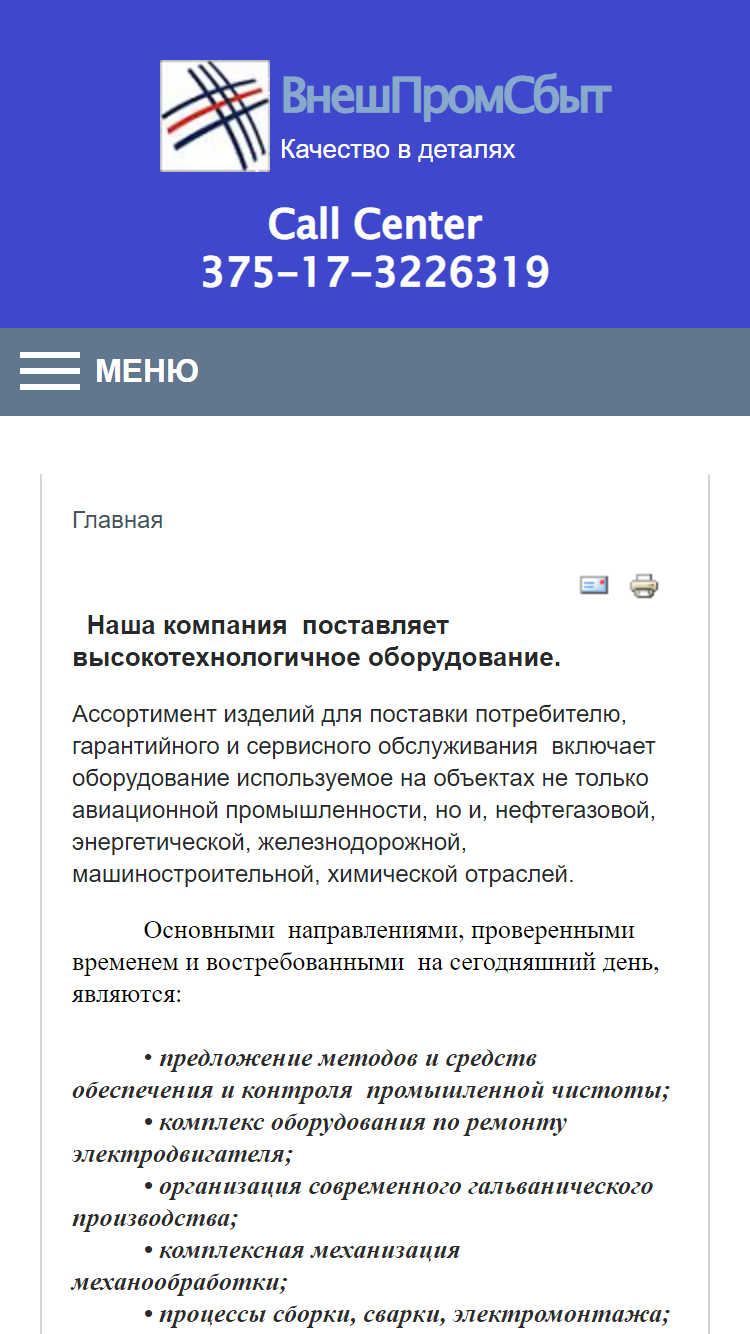Click the ВнешПромСбыт site title
750x1334 pixels.
point(446,97)
